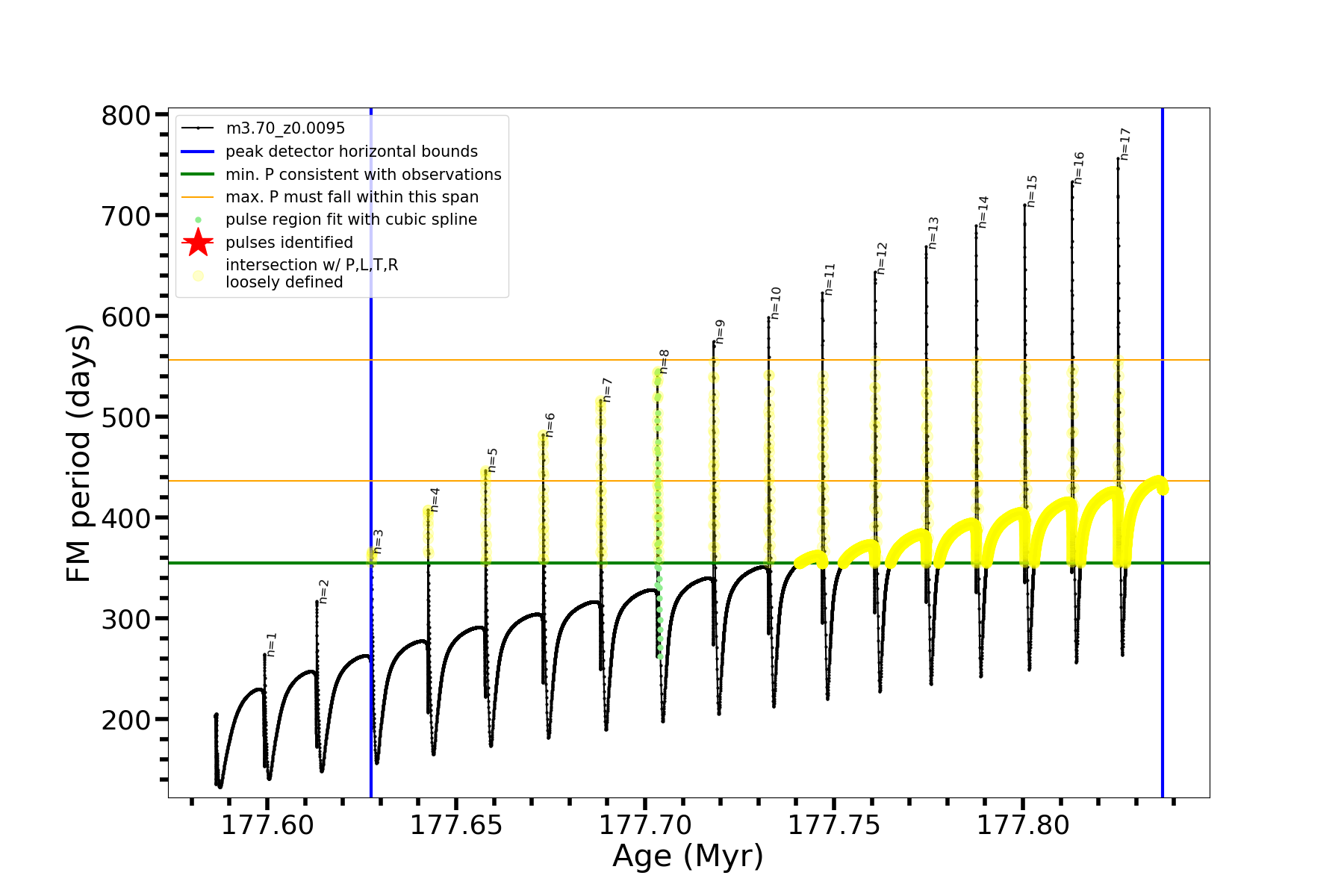Click the 'min. P consistent with observations' label
This screenshot has height=896, width=1344.
363,175
